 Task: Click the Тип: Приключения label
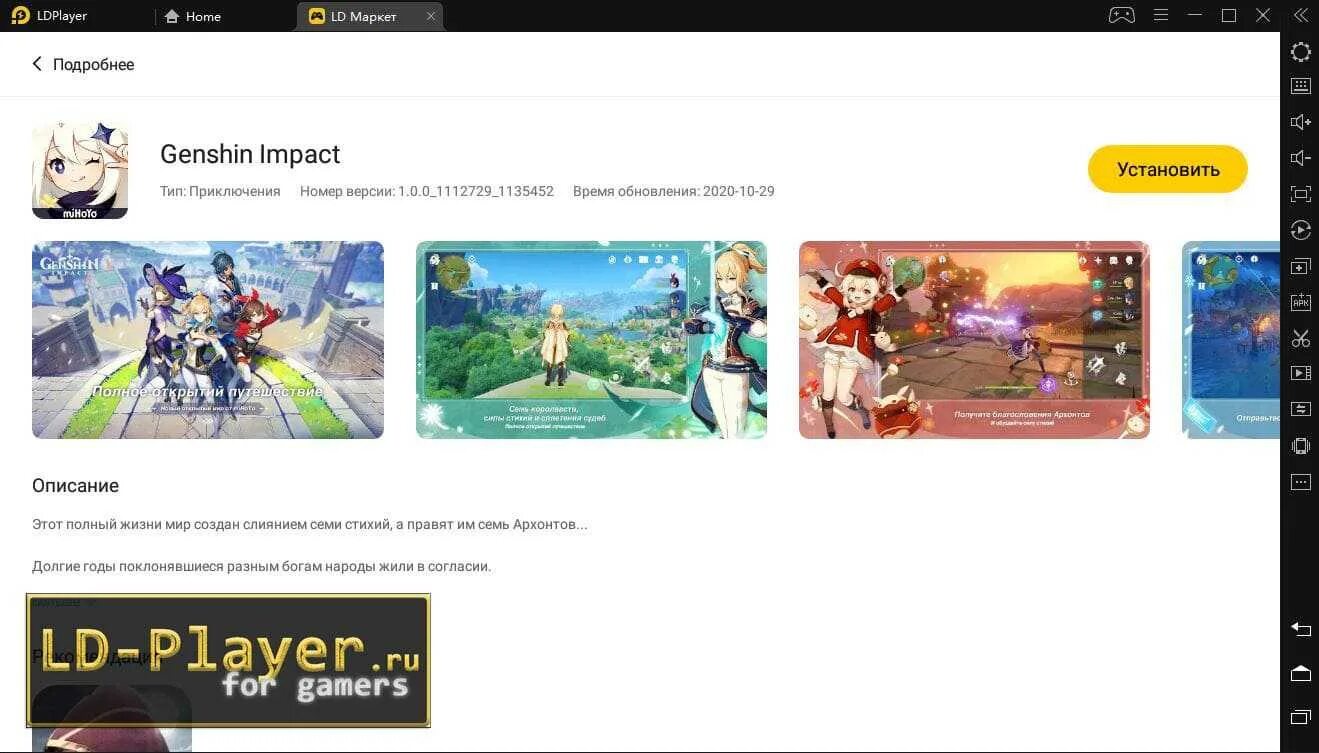(220, 191)
